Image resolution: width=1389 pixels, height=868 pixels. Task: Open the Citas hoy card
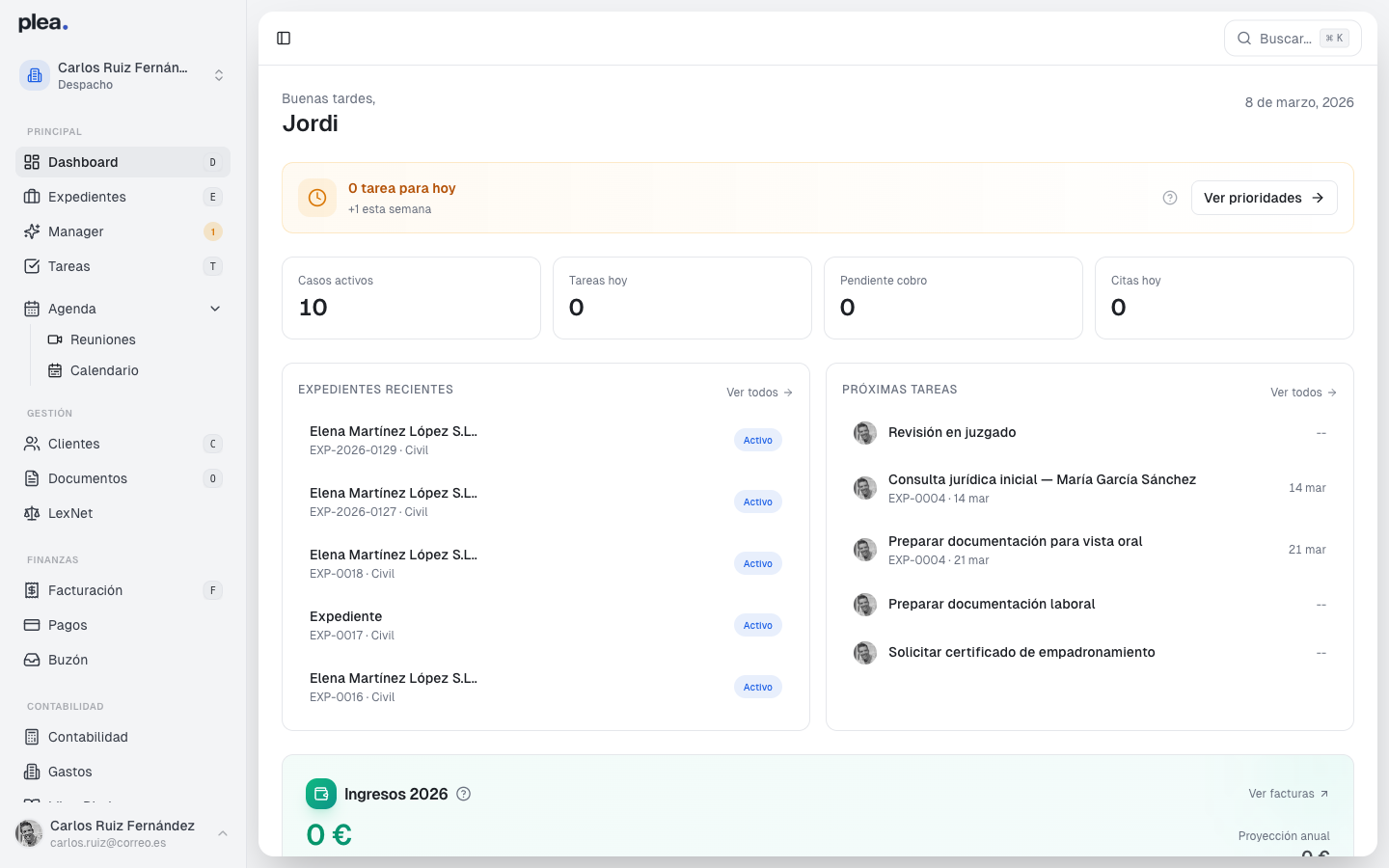coord(1224,298)
